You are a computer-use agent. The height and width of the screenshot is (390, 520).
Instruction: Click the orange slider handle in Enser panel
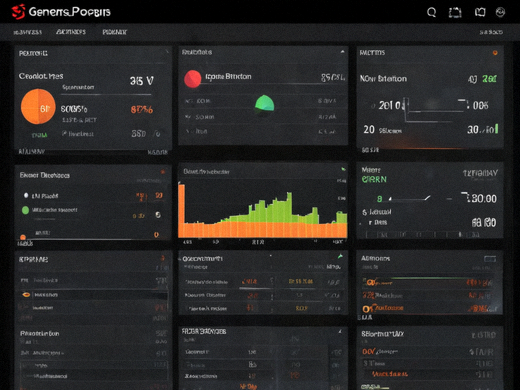coord(23,237)
